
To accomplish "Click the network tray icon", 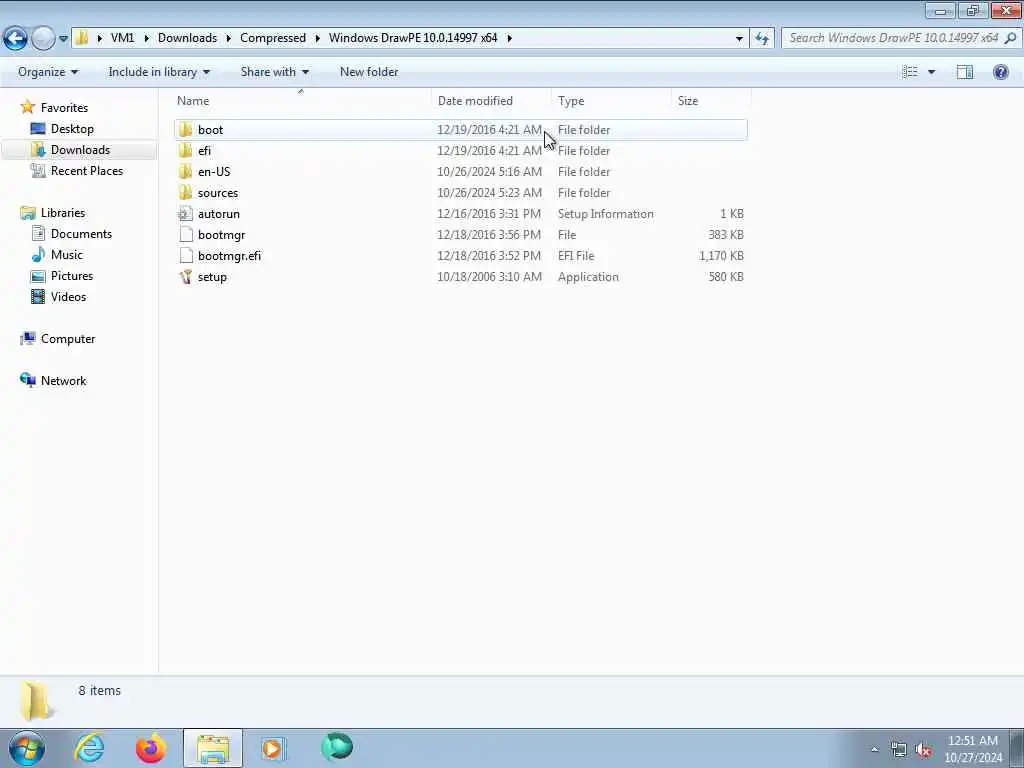I will [899, 750].
